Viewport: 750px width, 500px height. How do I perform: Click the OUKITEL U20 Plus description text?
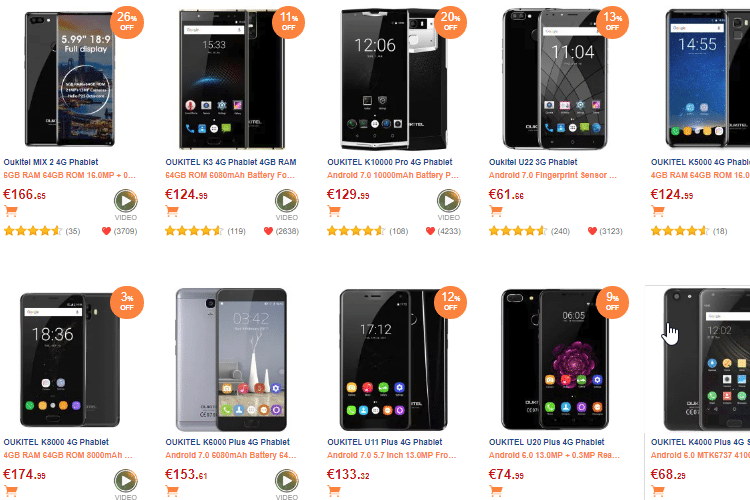coord(554,455)
